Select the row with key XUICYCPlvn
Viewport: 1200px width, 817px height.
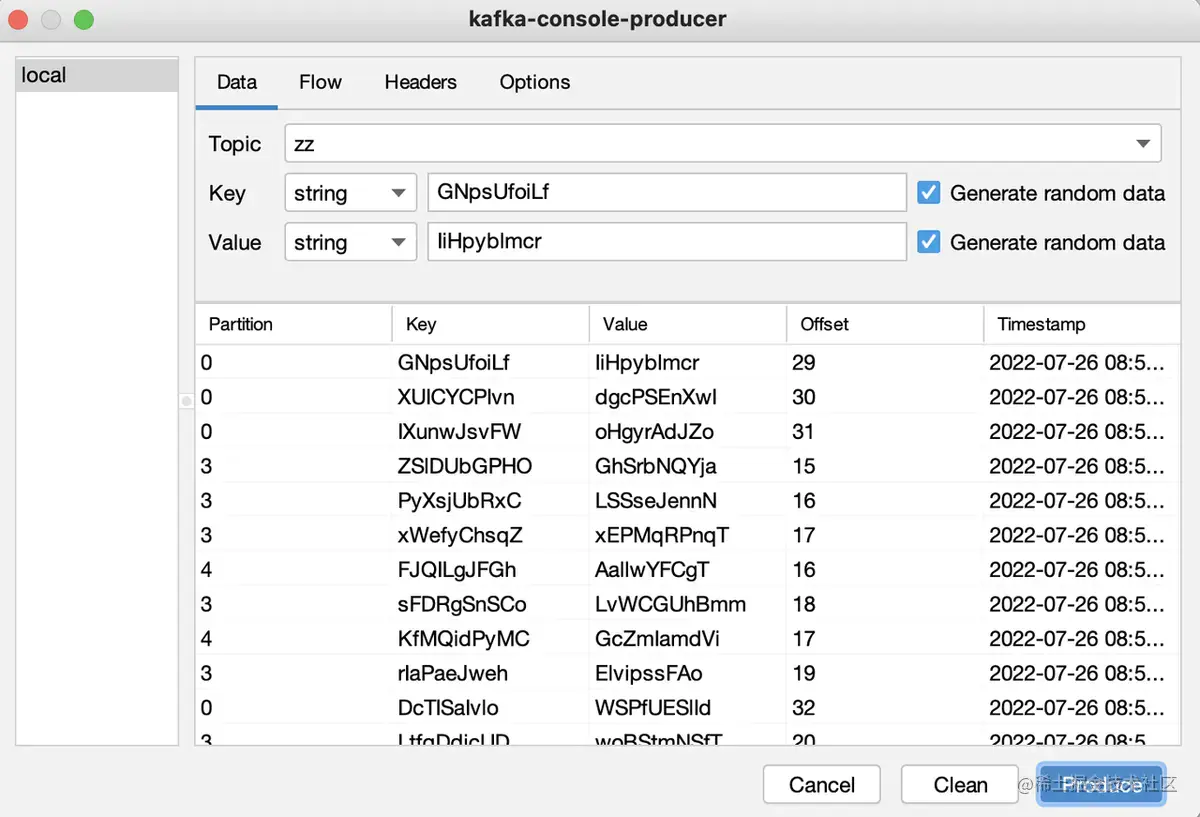[x=687, y=397]
